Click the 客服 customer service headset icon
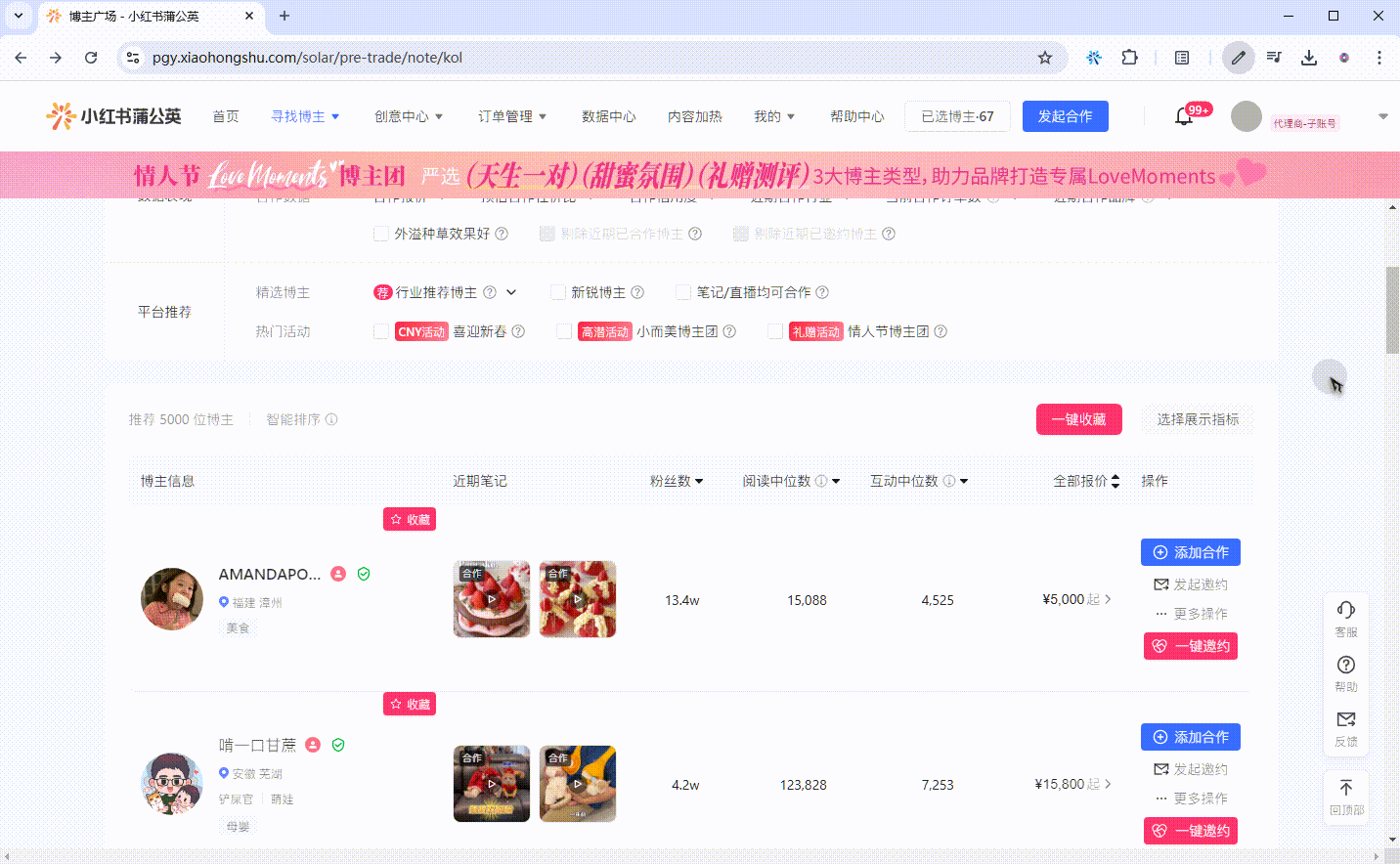The height and width of the screenshot is (864, 1400). point(1346,610)
